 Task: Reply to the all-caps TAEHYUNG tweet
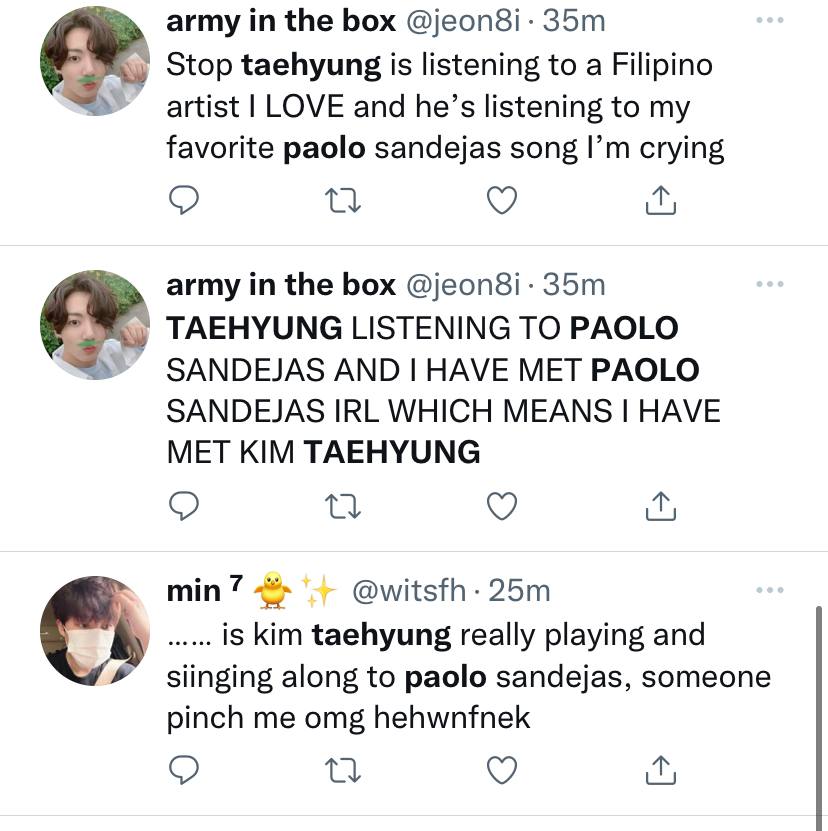(x=182, y=508)
